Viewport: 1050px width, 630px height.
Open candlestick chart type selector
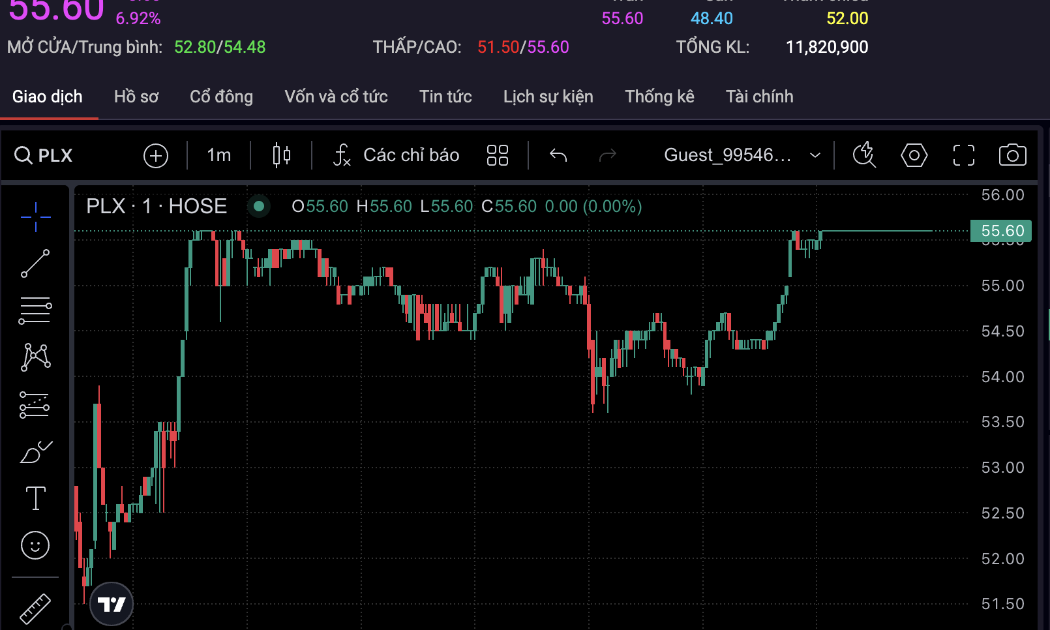281,155
